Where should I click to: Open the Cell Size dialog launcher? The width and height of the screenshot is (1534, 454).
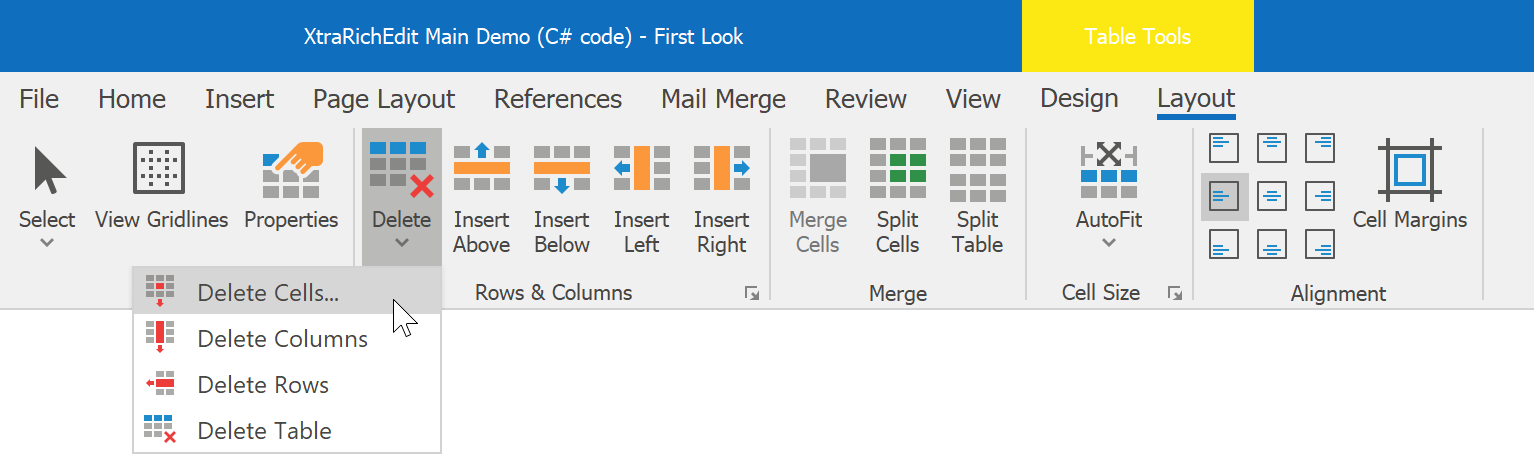(1175, 293)
